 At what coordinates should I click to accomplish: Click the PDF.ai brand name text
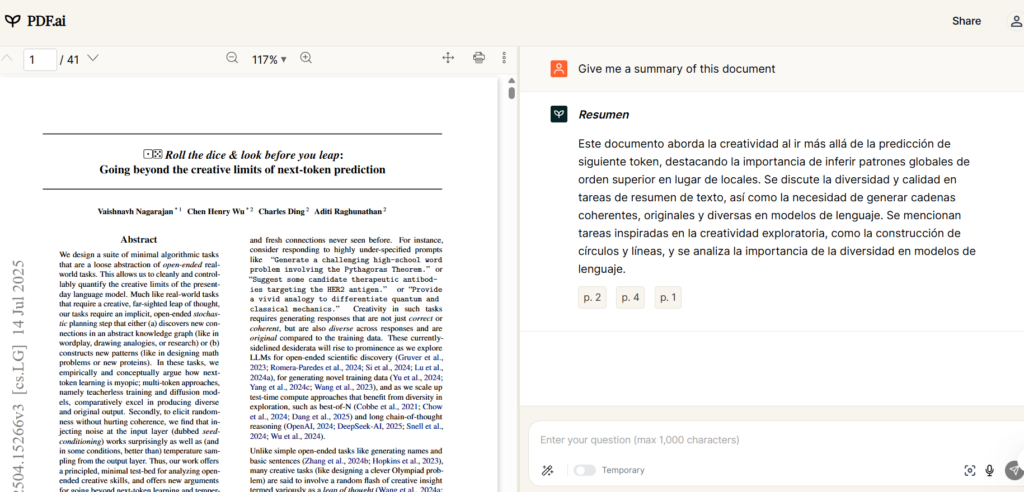pos(46,21)
